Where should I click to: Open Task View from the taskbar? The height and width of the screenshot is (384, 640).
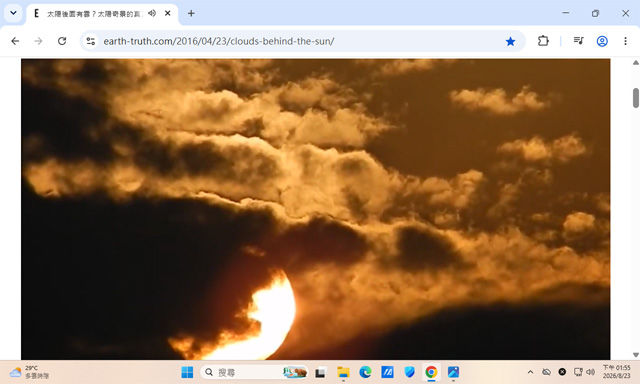pyautogui.click(x=320, y=373)
